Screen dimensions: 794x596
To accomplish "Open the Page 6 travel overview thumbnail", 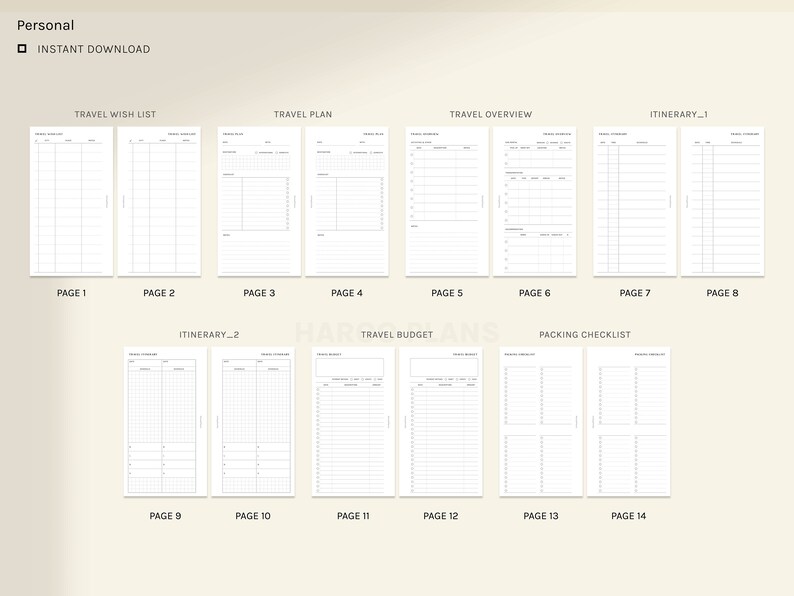I will pos(535,201).
